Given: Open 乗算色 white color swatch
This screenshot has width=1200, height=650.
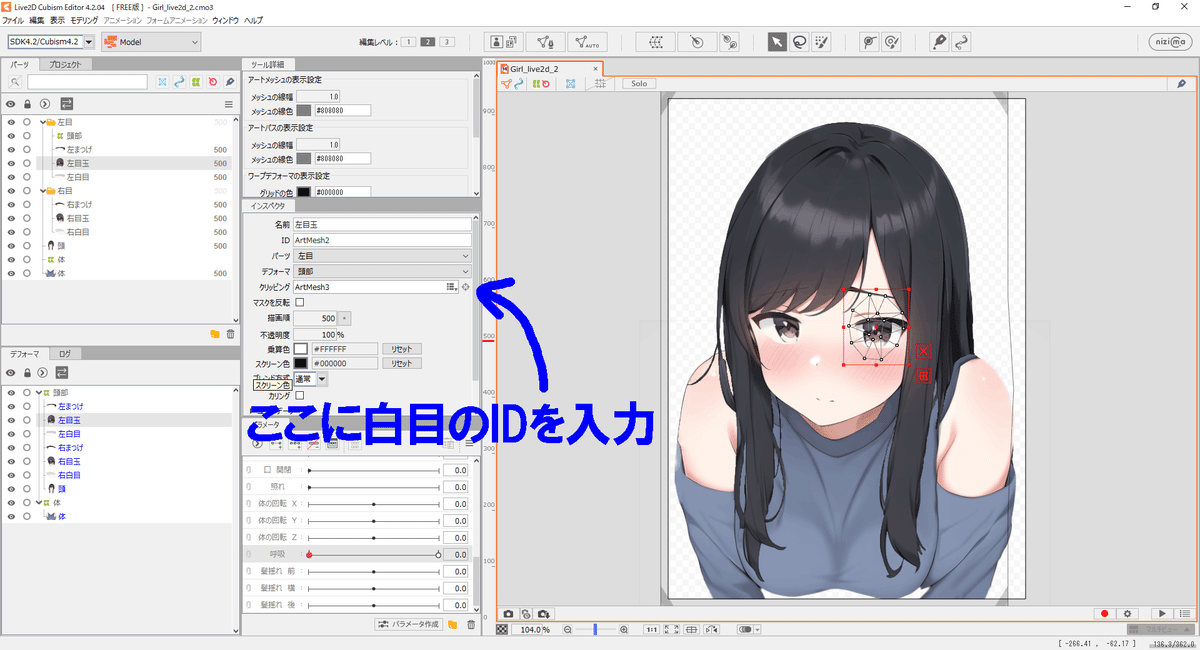Looking at the screenshot, I should 301,349.
